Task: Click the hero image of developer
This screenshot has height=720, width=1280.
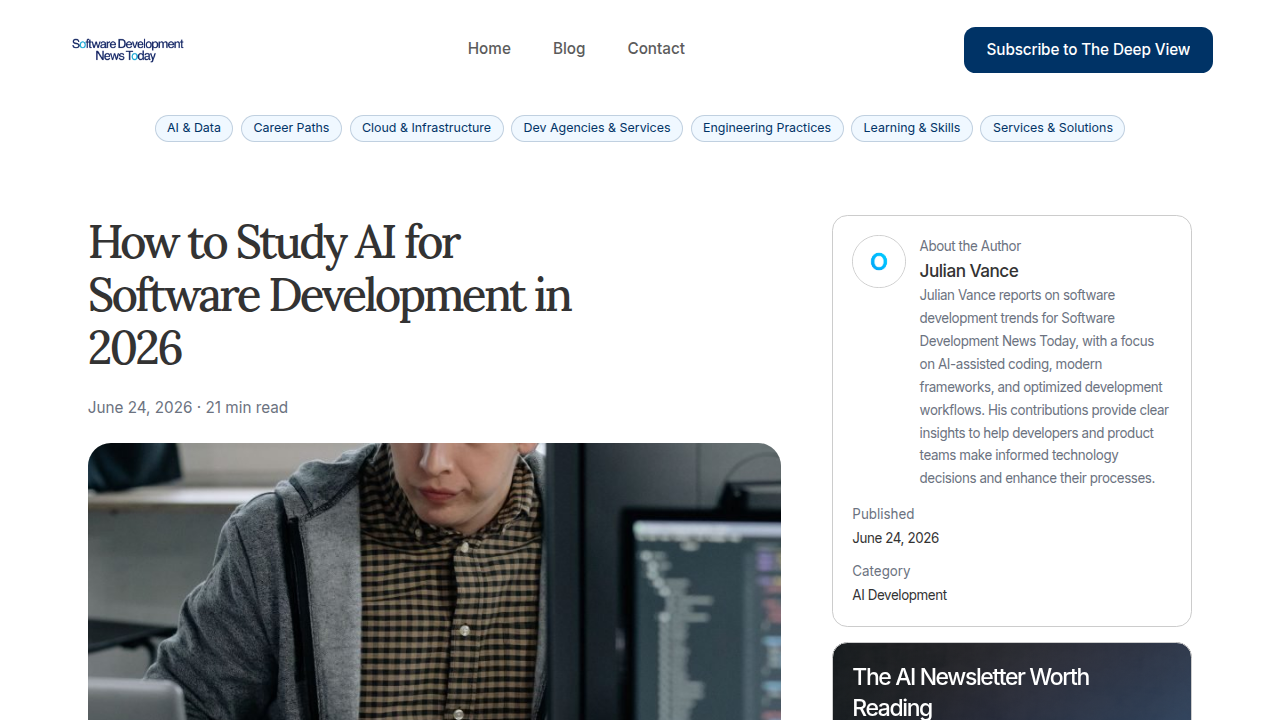Action: pos(434,581)
